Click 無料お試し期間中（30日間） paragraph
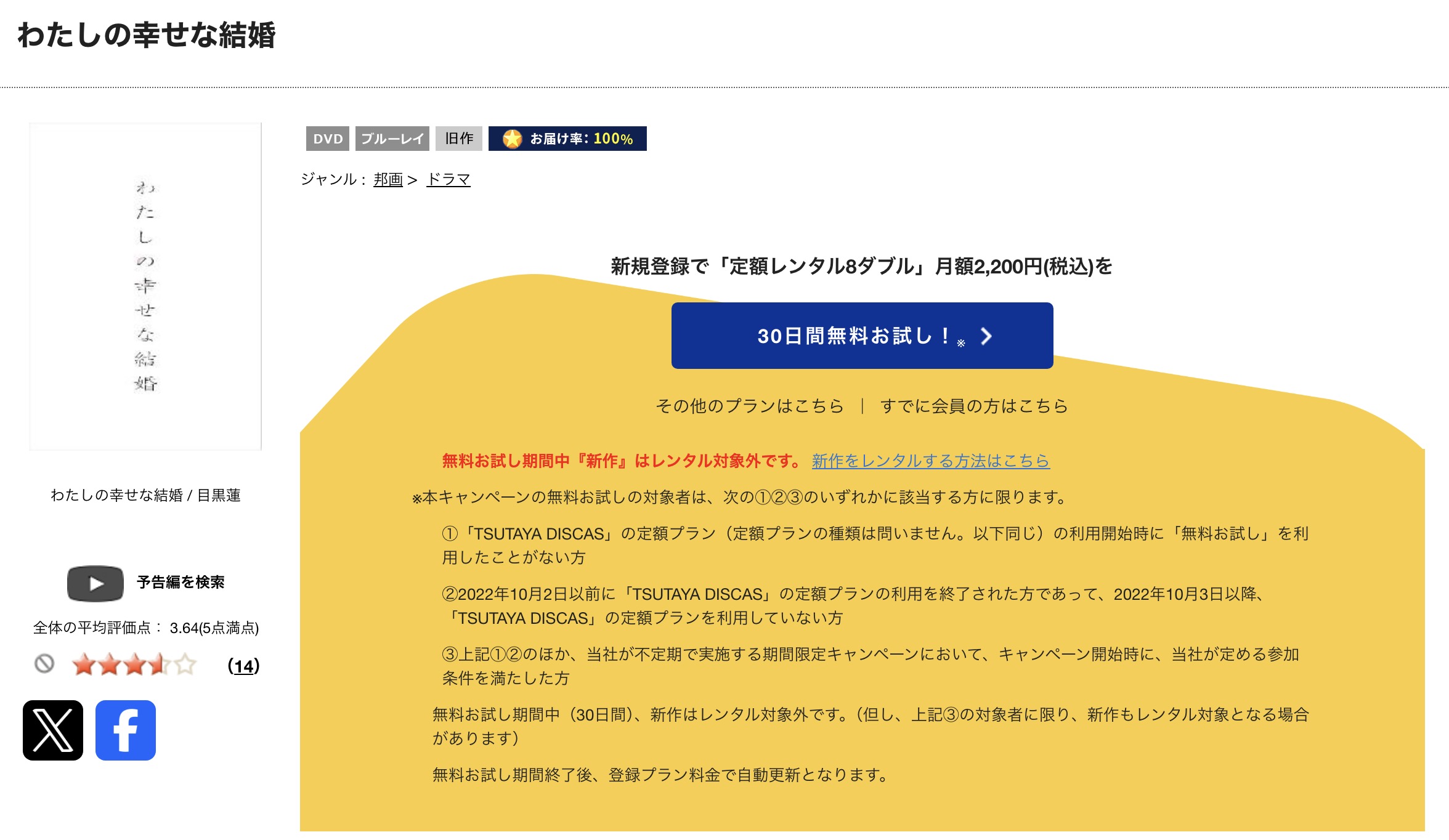Viewport: 1449px width, 840px height. (x=871, y=726)
